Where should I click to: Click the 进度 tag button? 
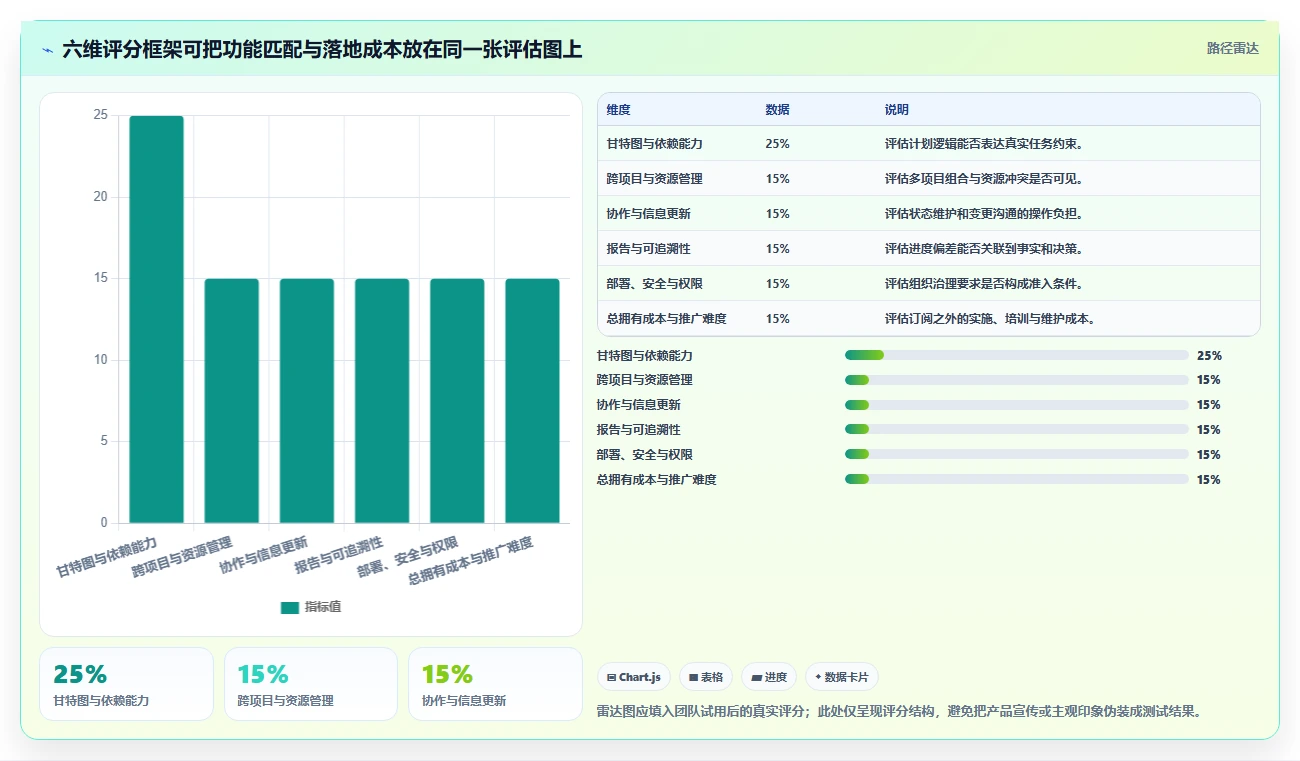[x=769, y=677]
